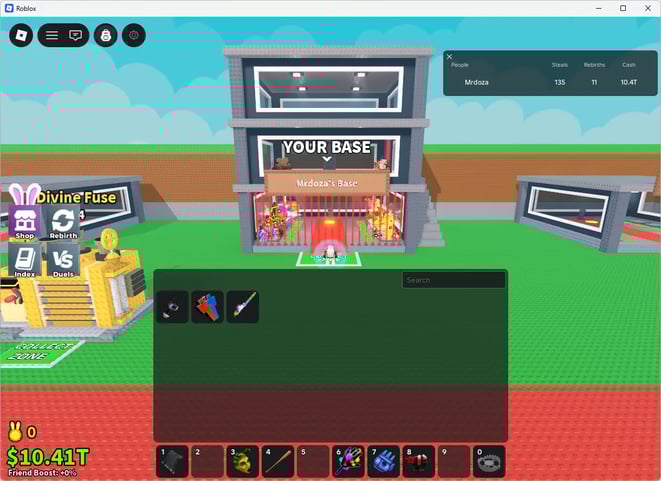
Task: Click the inventory Search field
Action: (x=453, y=280)
